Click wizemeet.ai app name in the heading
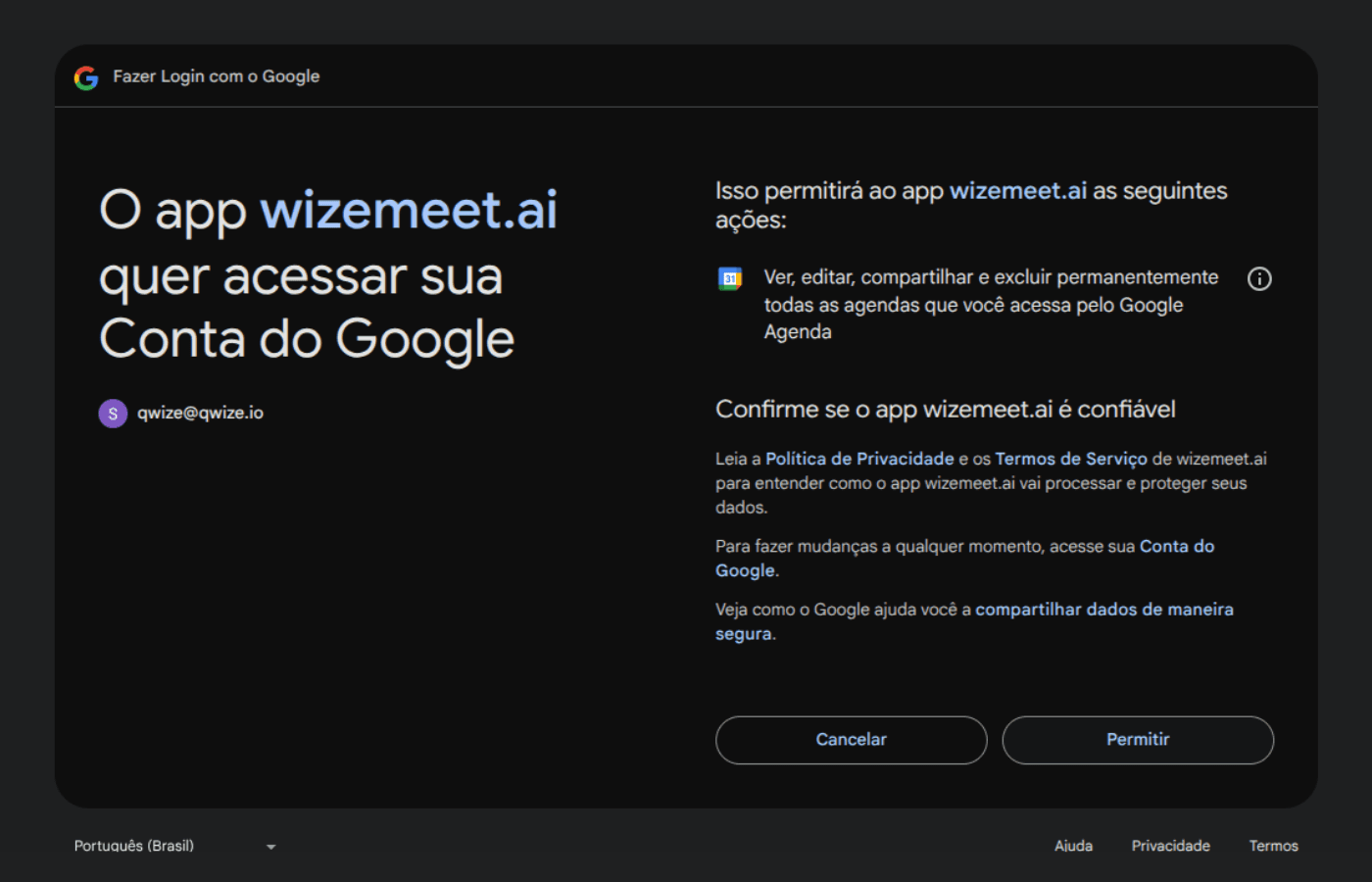This screenshot has height=882, width=1372. [x=409, y=210]
